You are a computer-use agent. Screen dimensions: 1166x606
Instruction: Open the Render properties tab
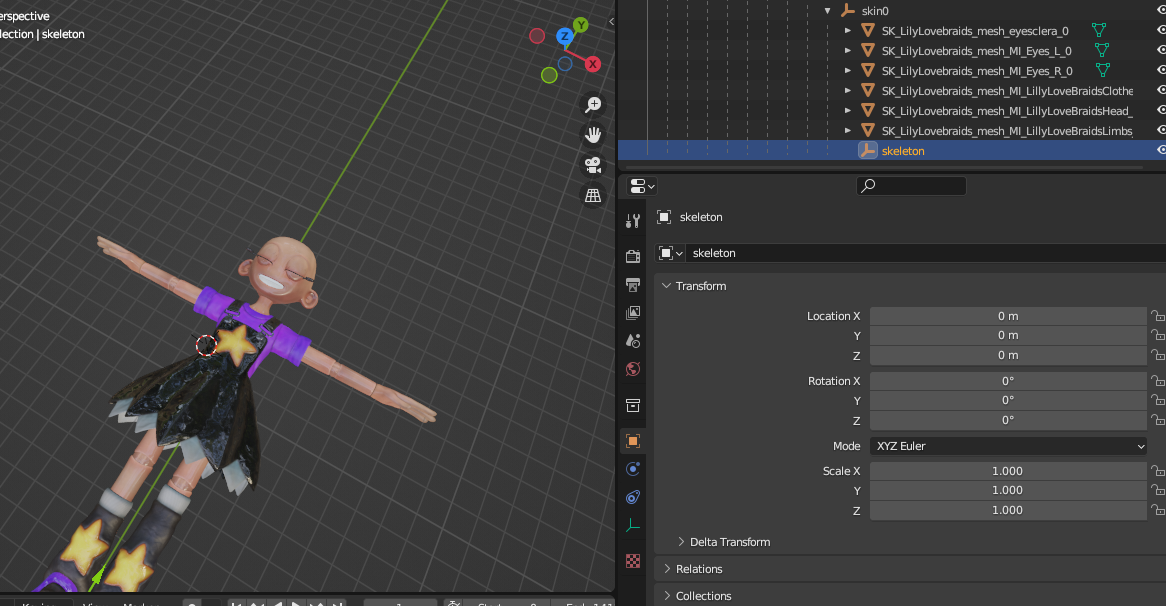coord(632,257)
